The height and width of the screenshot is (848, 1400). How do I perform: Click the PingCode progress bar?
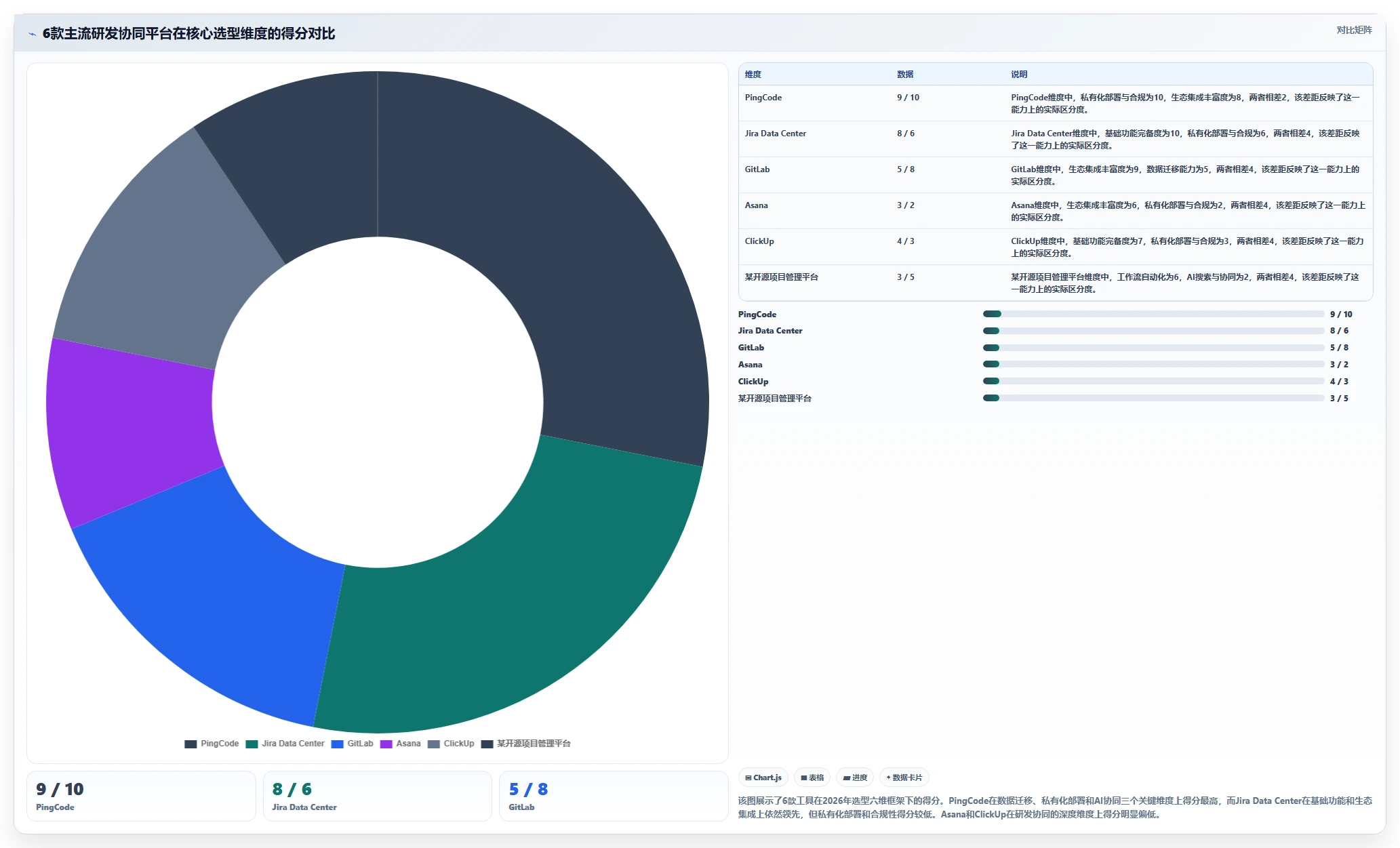coord(1153,314)
